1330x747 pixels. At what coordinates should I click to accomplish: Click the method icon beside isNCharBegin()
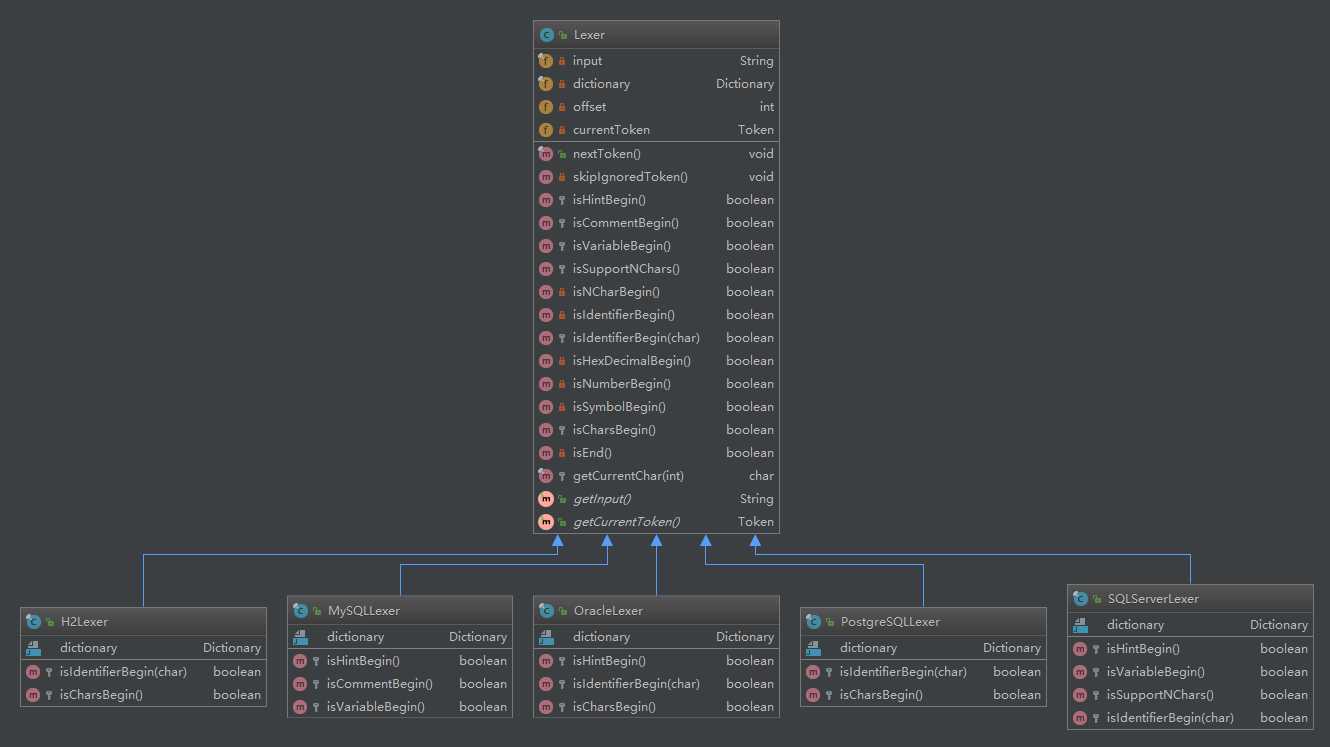coord(546,292)
